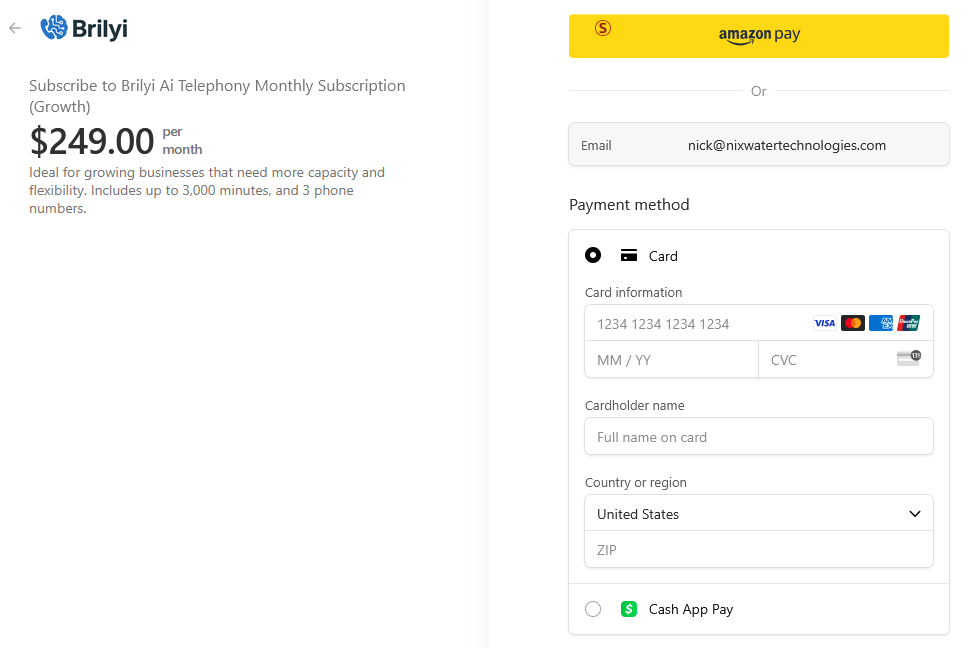Click the UnionPay card icon

(909, 323)
